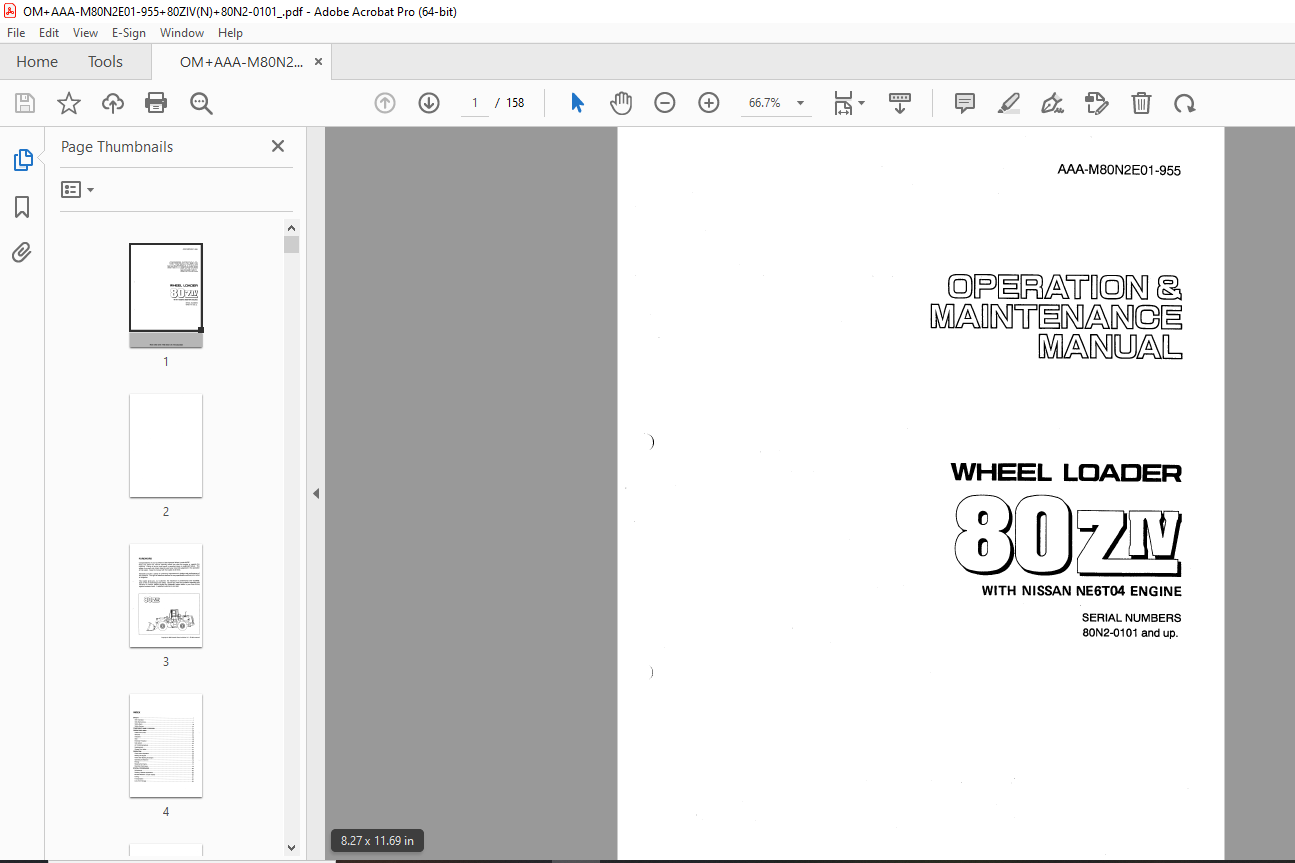Open the thumbnails options menu icon
This screenshot has width=1295, height=863.
77,189
